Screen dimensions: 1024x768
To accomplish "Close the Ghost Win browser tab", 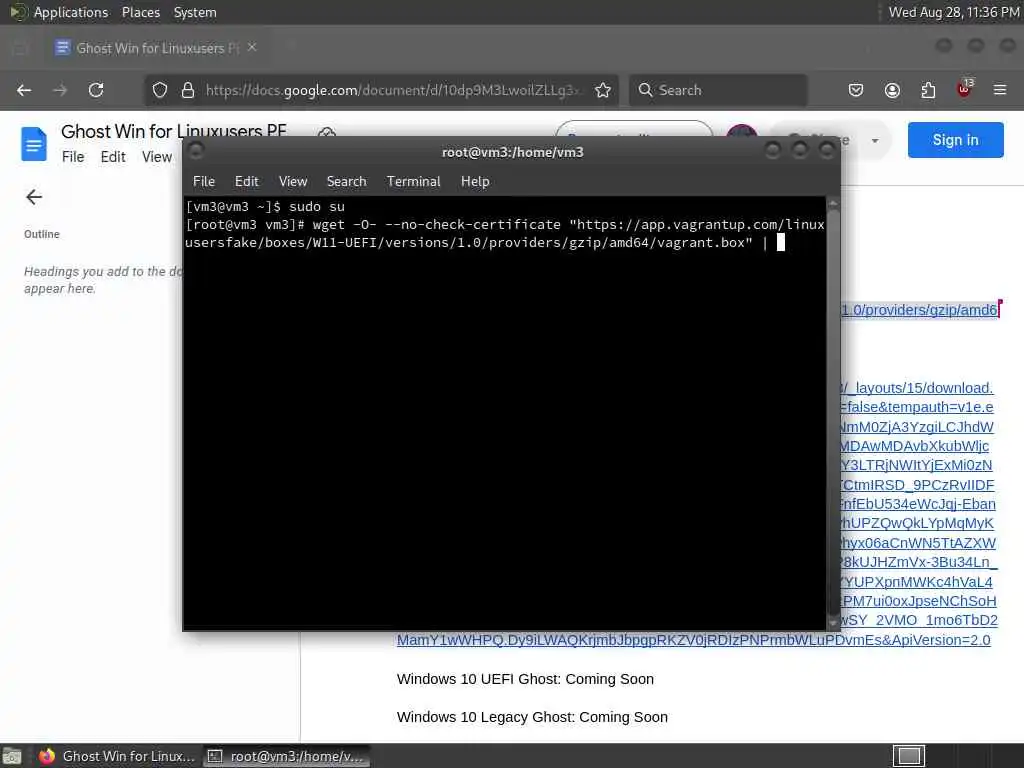I will click(252, 47).
